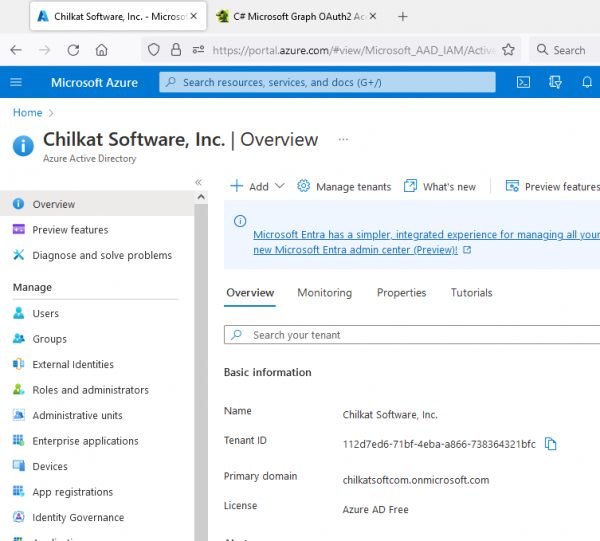Open a new browser tab

[x=403, y=17]
